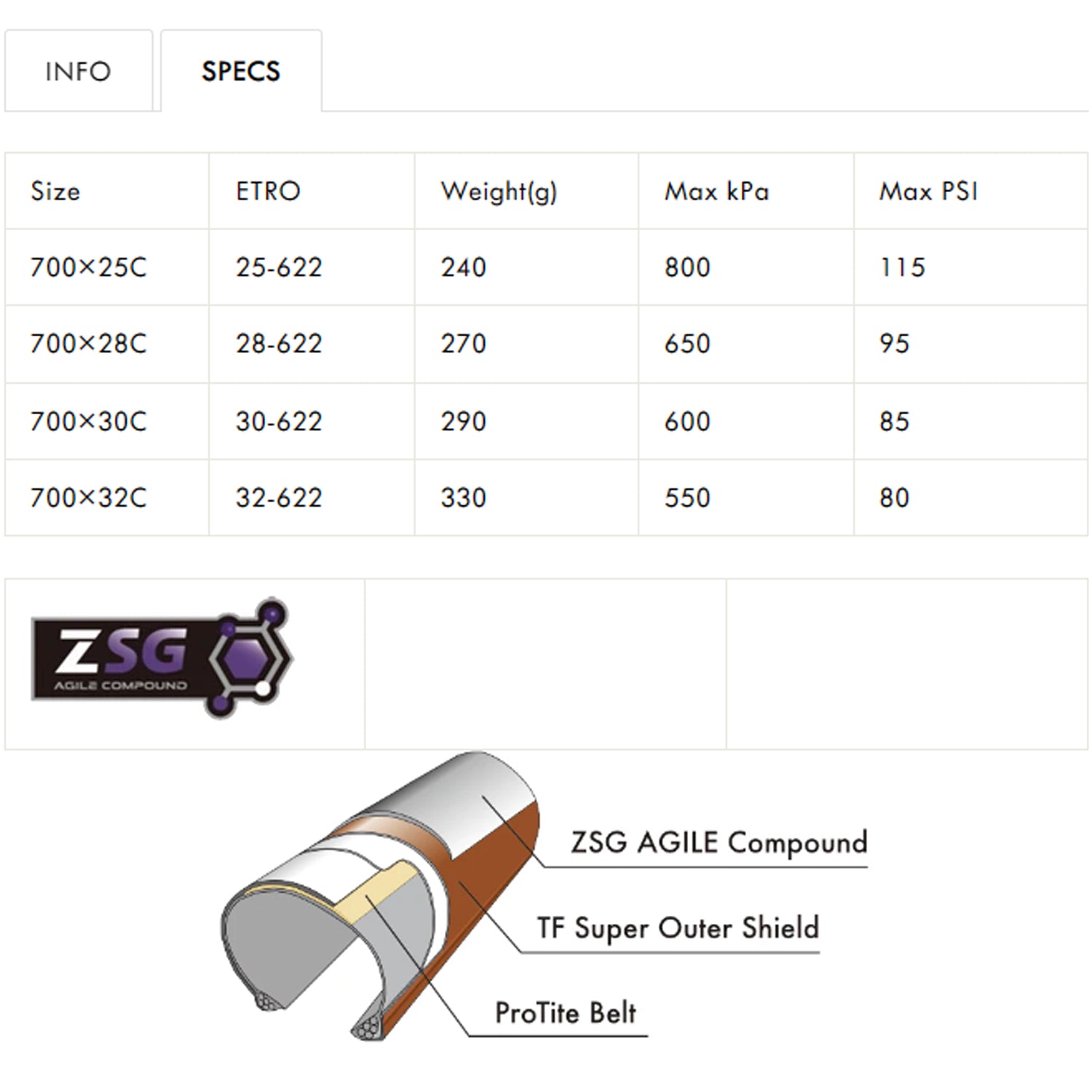Screen dimensions: 1092x1092
Task: Switch to the INFO tab
Action: 78,71
